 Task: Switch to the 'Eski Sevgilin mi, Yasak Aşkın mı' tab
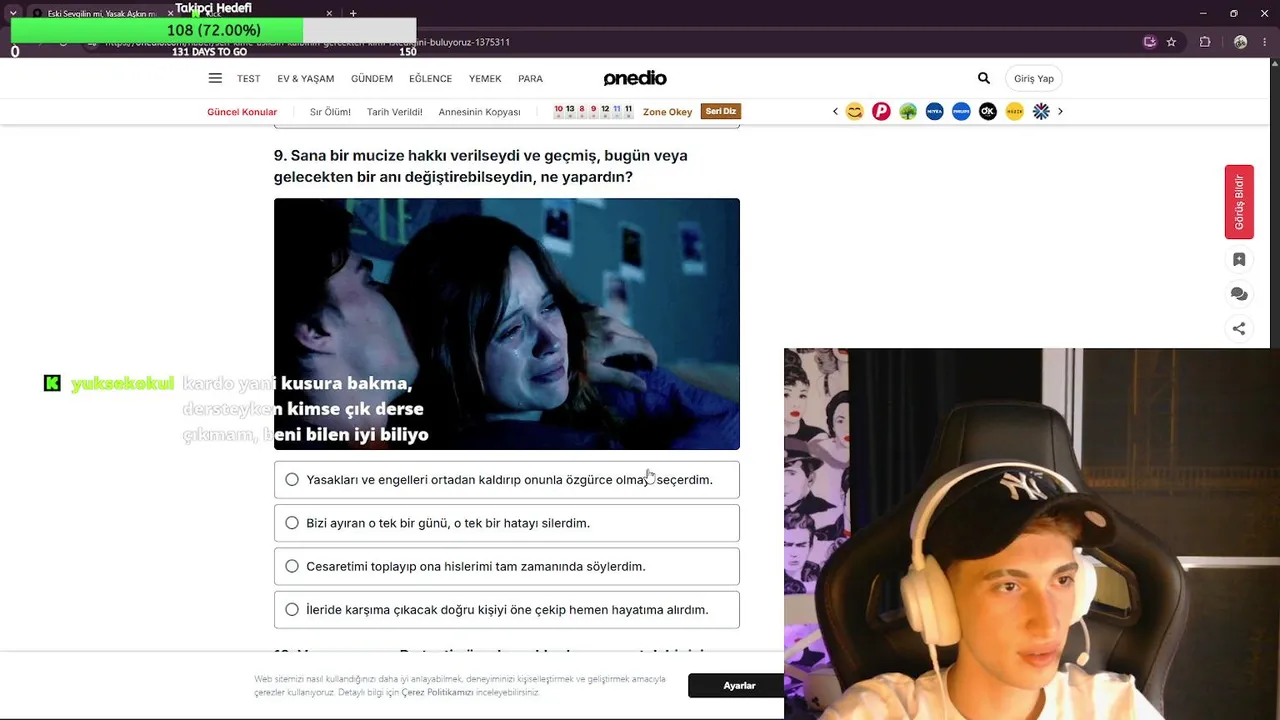pyautogui.click(x=100, y=14)
